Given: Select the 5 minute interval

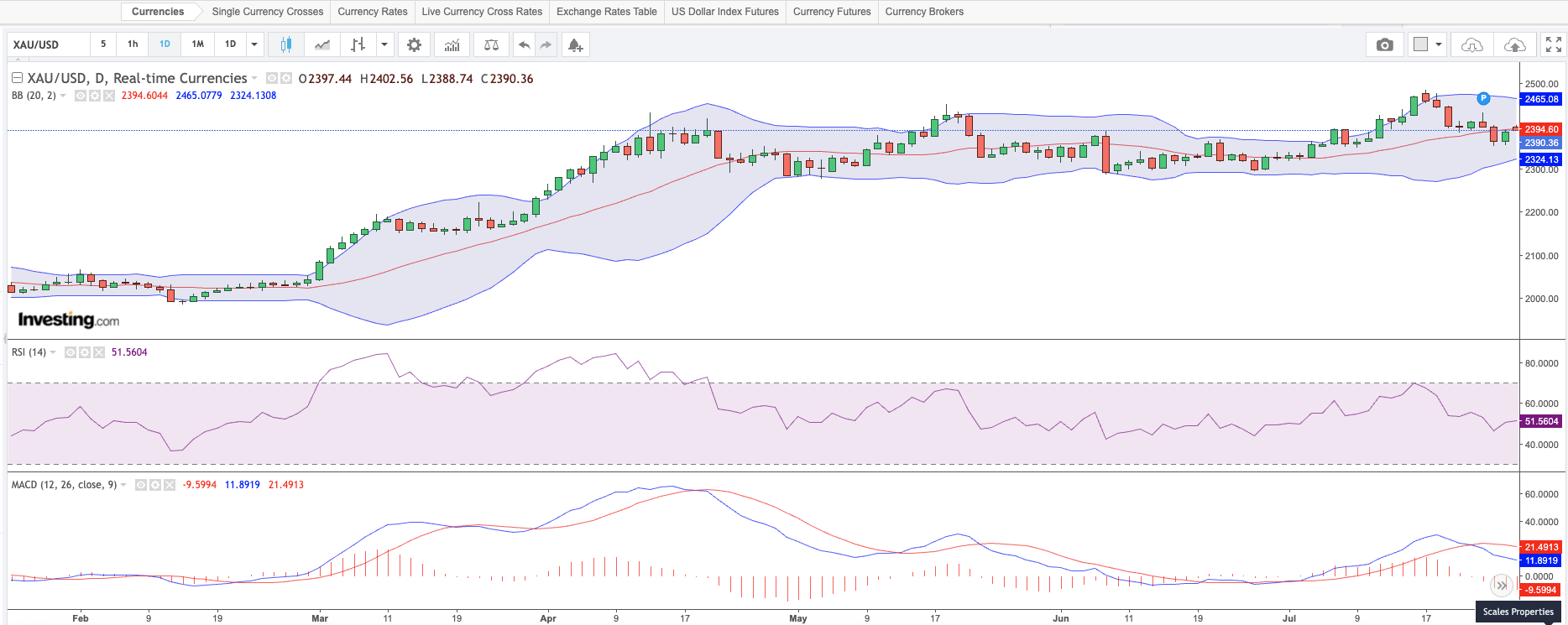Looking at the screenshot, I should (103, 44).
